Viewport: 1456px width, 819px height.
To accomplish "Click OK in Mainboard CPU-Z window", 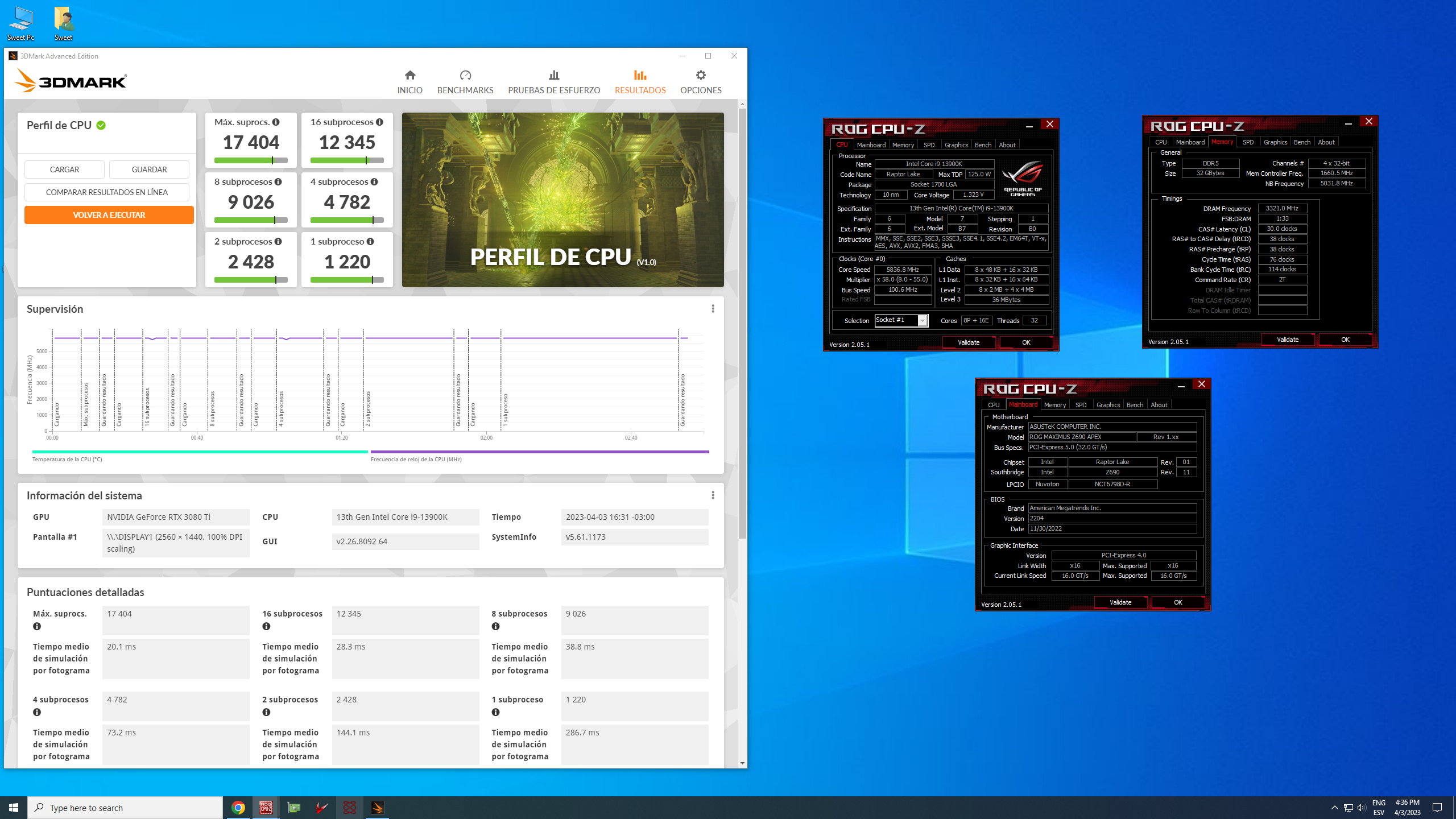I will [x=1178, y=602].
